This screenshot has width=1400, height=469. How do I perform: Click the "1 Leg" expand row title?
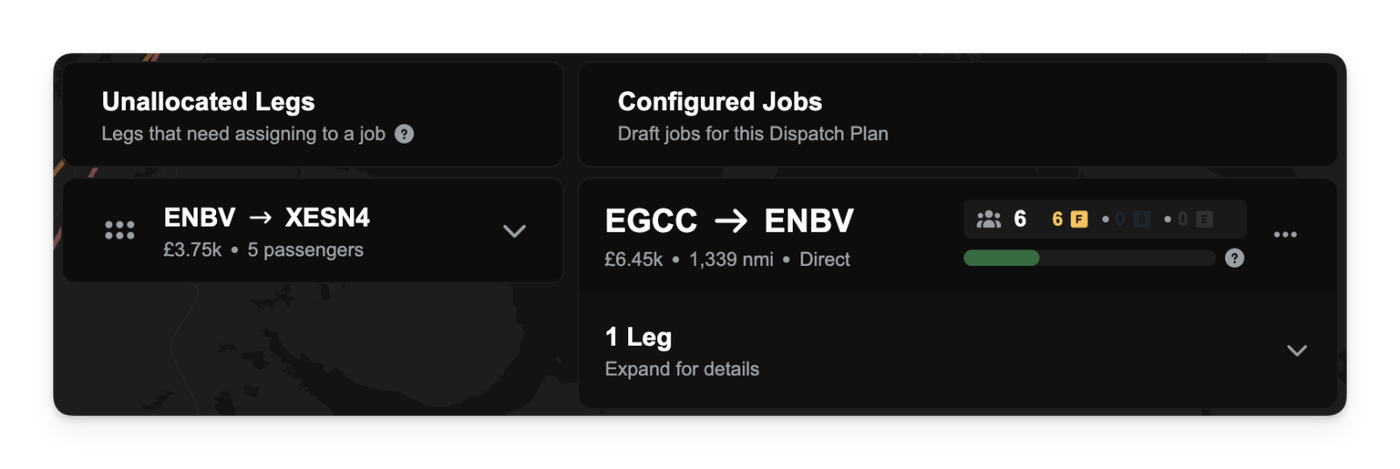(x=638, y=337)
